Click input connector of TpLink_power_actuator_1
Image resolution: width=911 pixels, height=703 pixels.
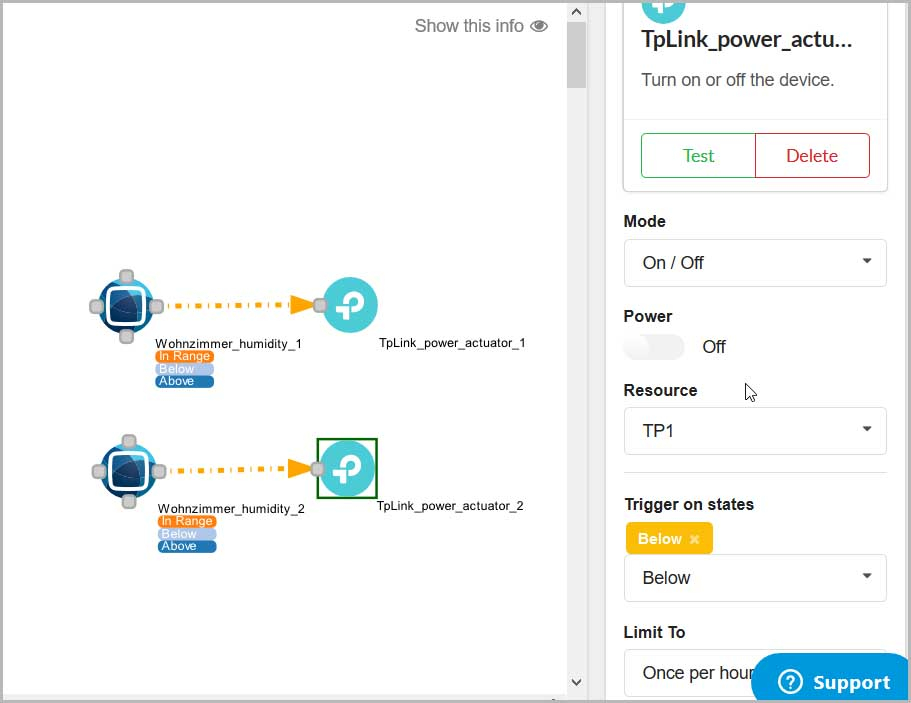click(x=320, y=305)
